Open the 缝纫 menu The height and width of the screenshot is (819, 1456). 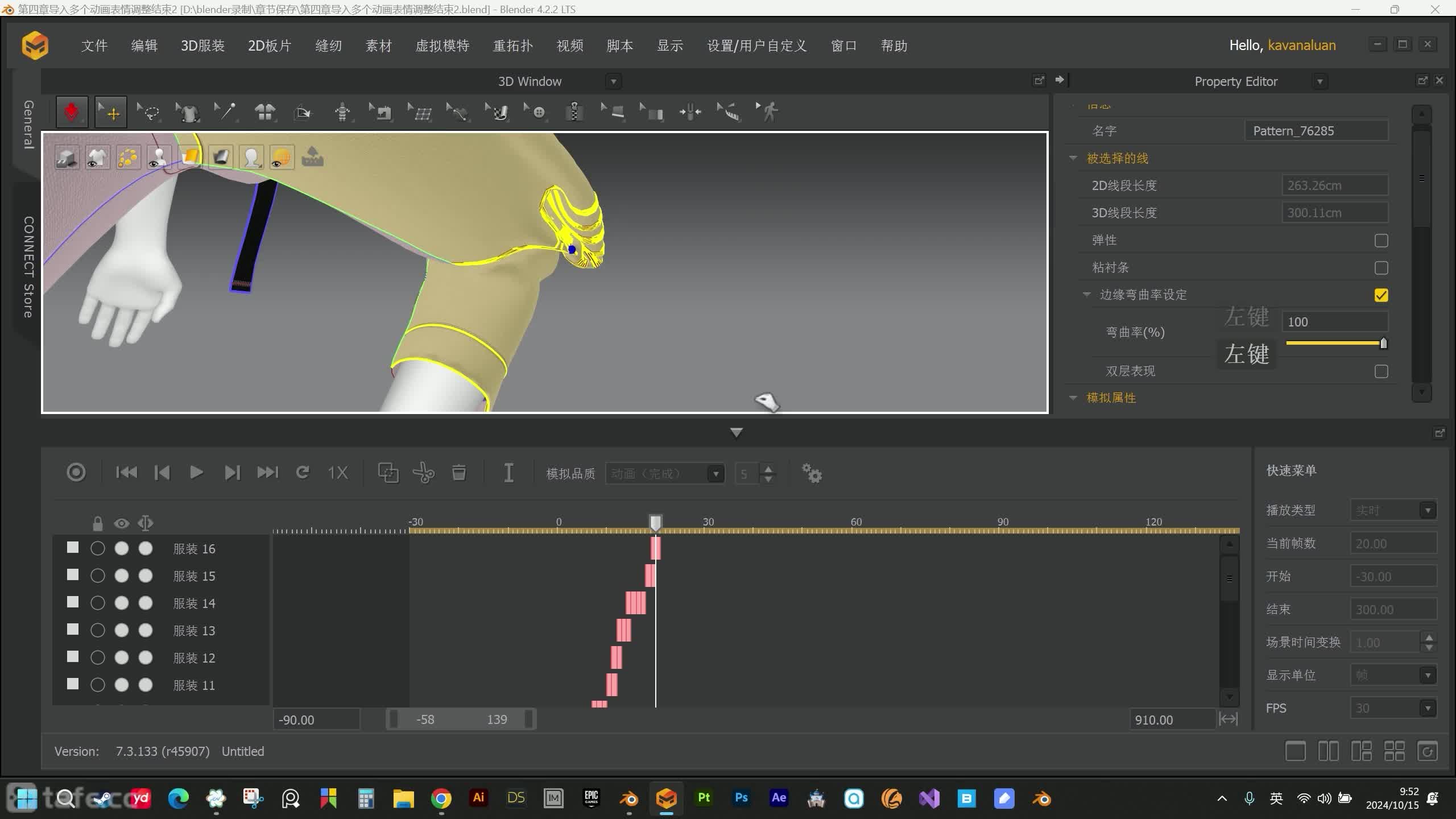pyautogui.click(x=328, y=45)
